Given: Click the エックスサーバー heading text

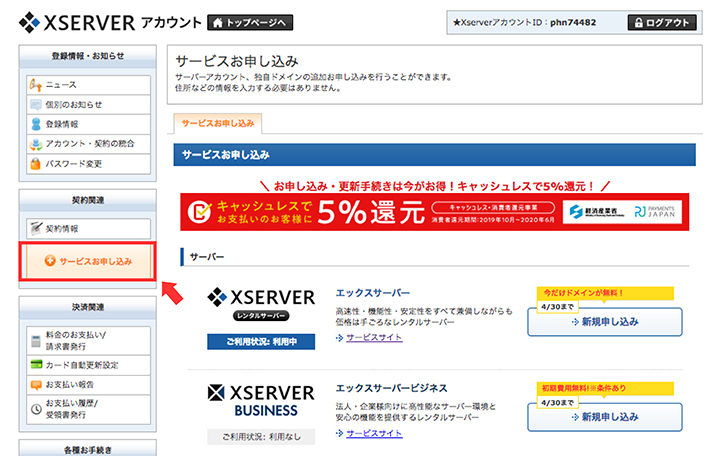Looking at the screenshot, I should (372, 293).
